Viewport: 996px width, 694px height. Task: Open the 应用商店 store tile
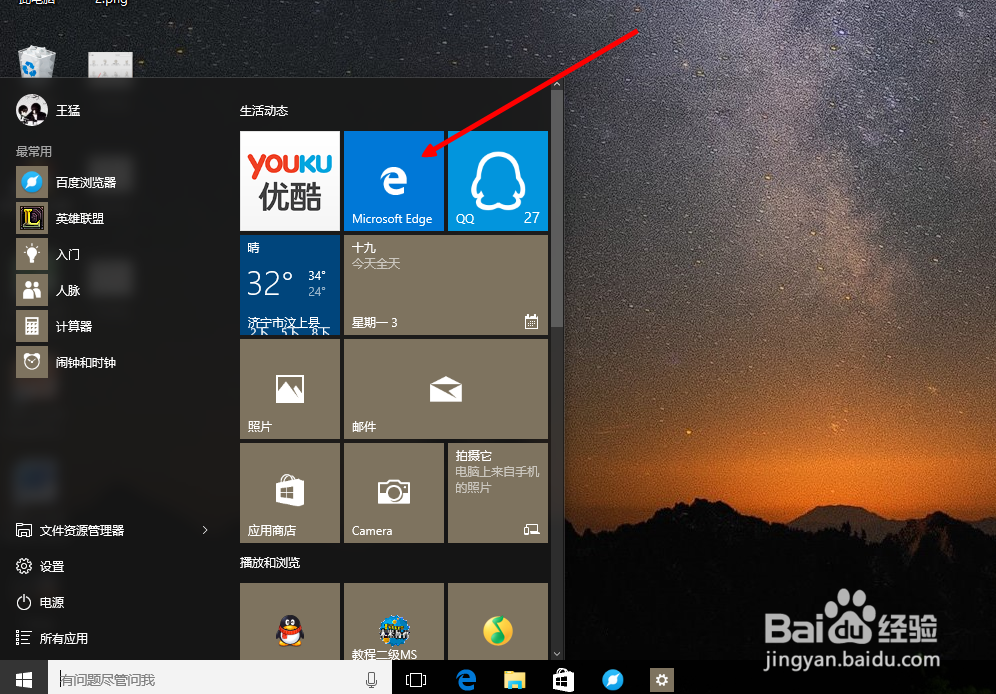pos(290,493)
